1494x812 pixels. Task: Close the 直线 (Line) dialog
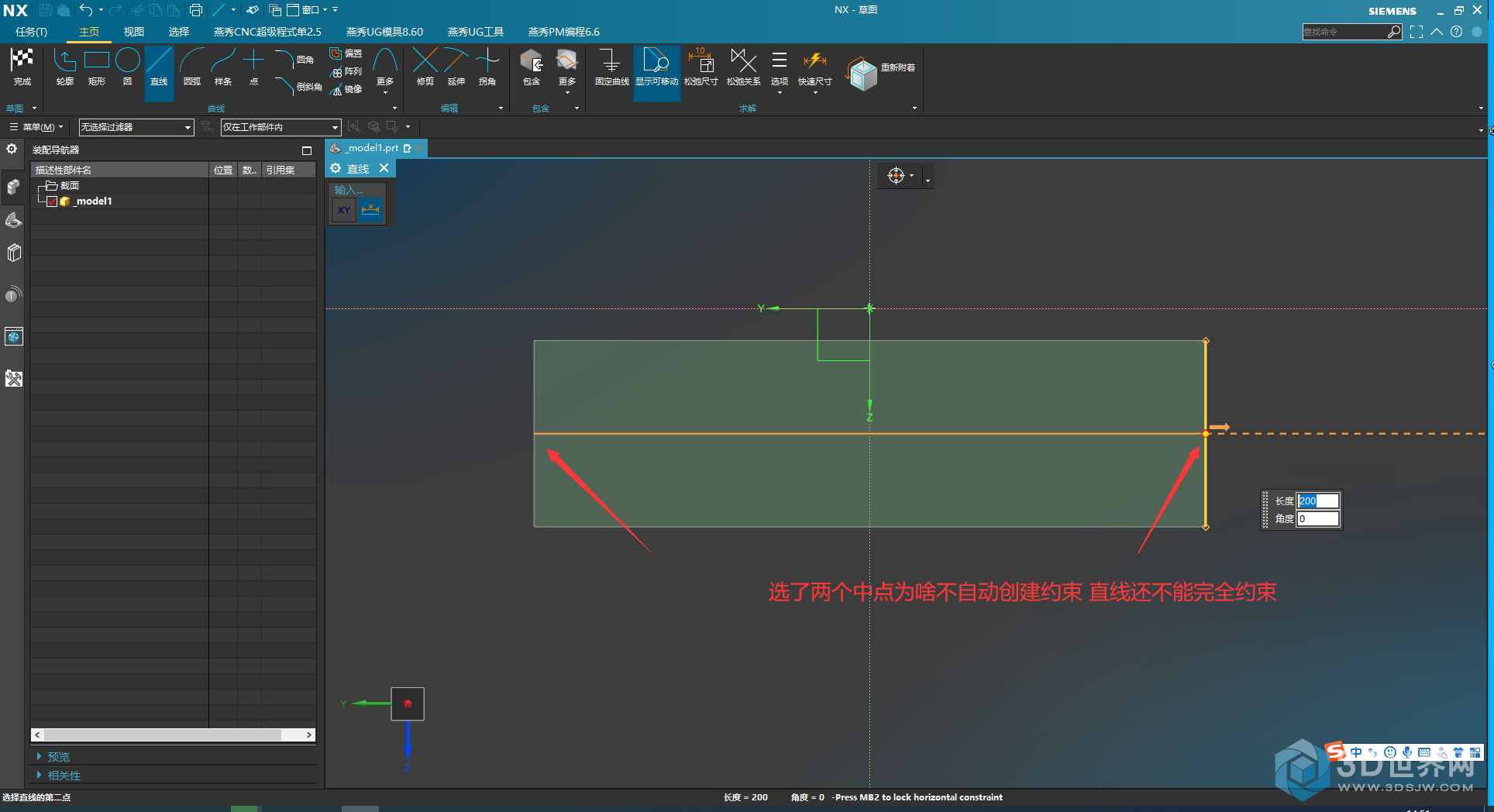coord(384,168)
